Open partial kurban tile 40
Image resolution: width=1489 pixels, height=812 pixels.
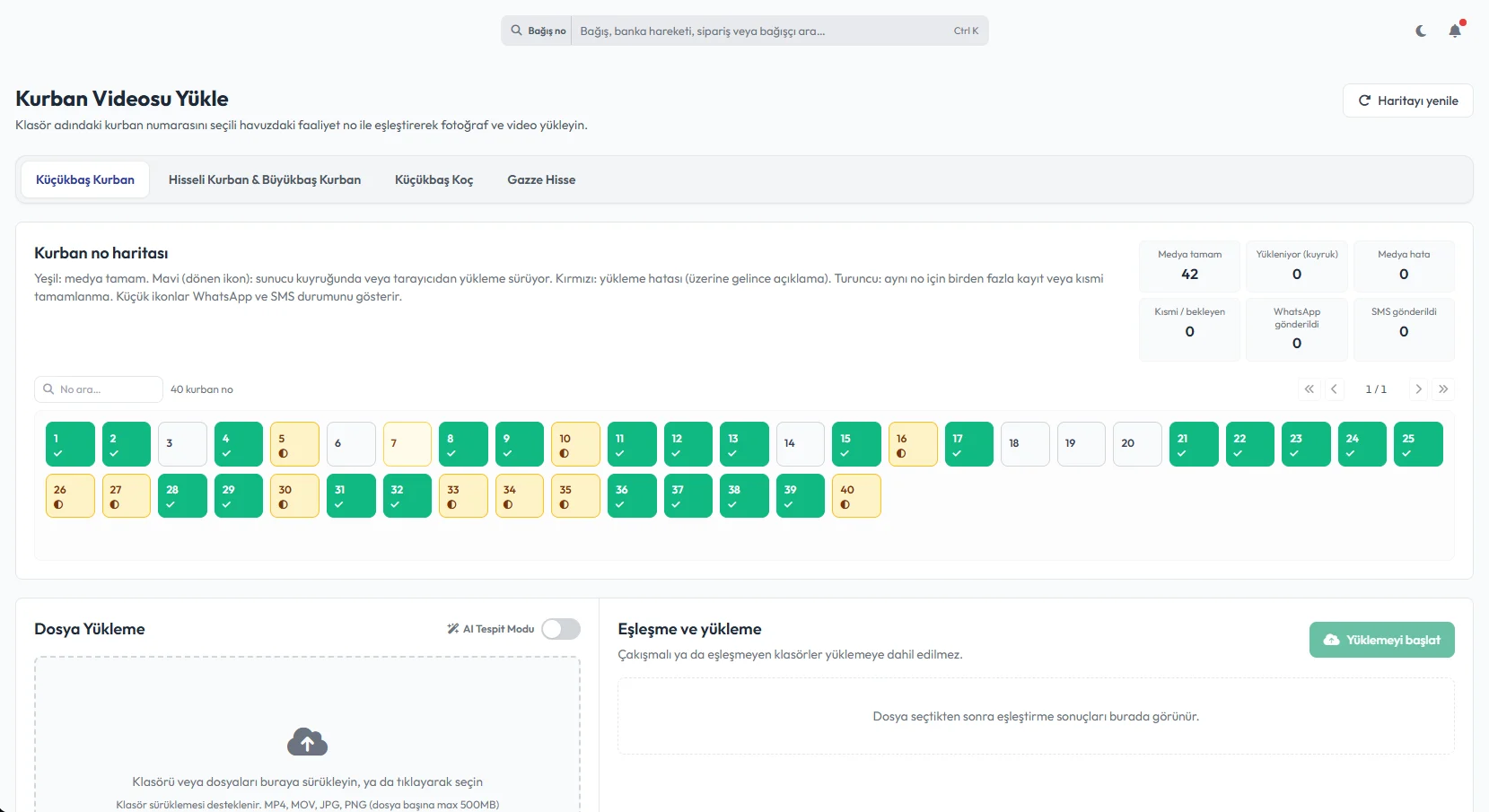click(x=856, y=495)
